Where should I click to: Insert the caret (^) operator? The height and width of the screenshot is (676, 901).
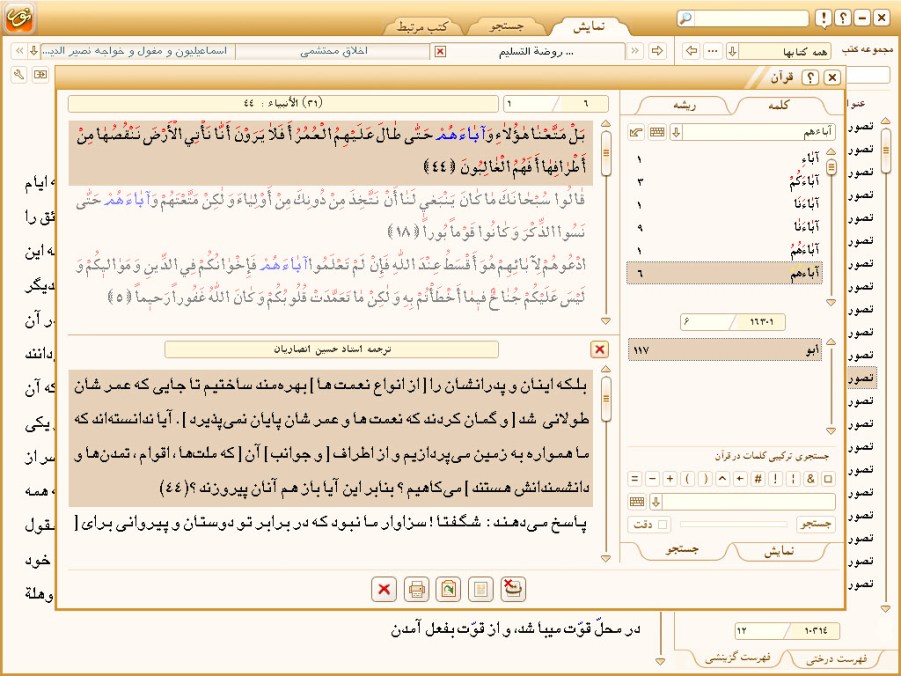pyautogui.click(x=723, y=478)
